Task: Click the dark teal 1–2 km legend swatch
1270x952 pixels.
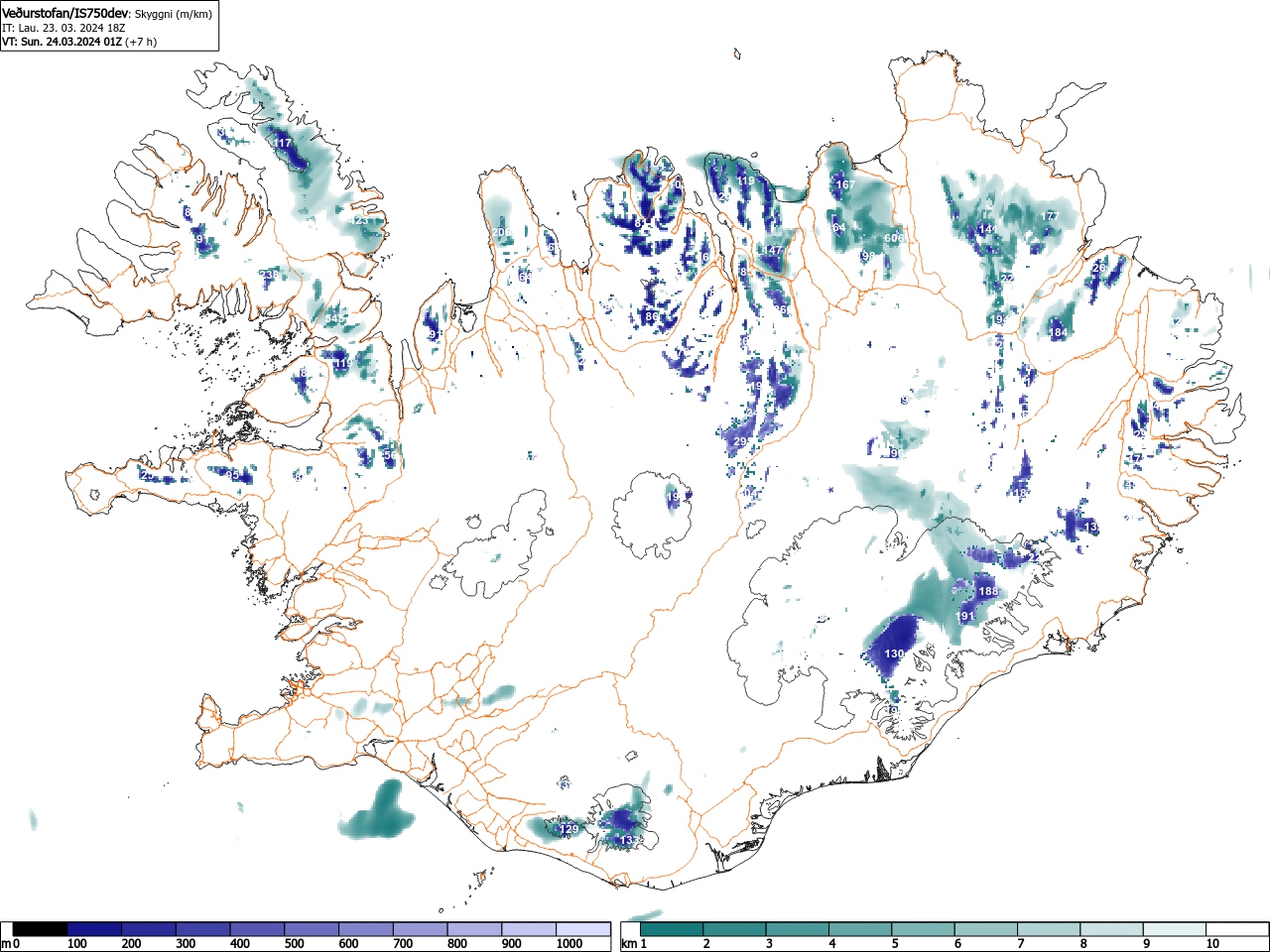Action: [x=672, y=929]
